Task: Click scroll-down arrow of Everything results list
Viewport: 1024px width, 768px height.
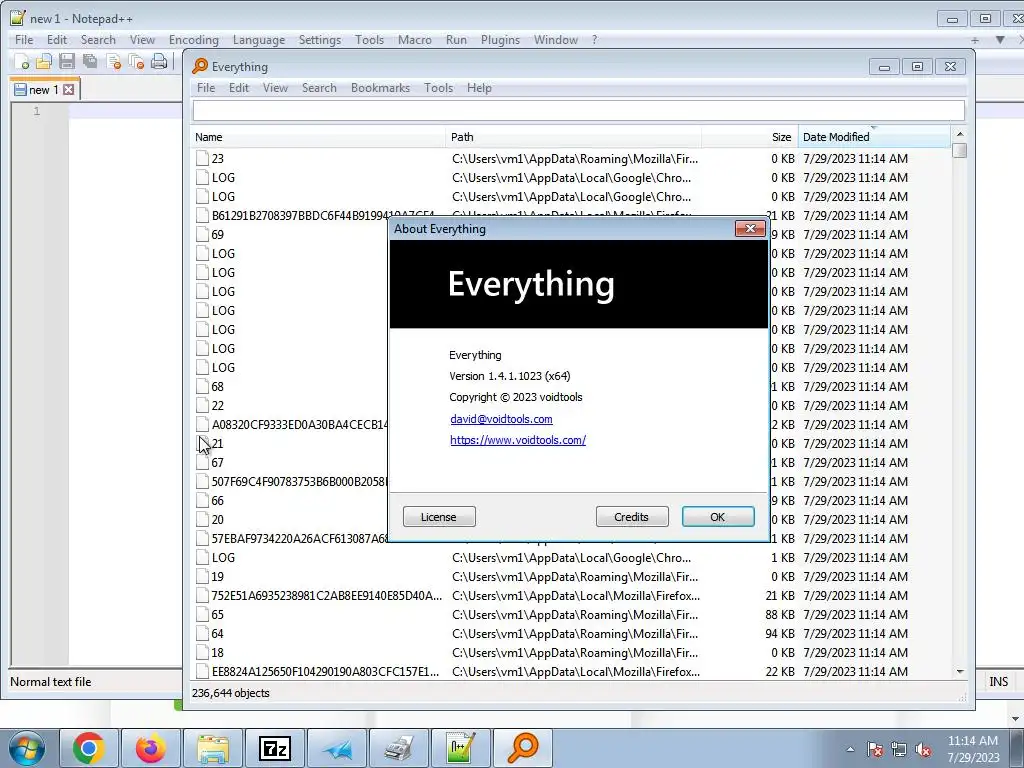Action: coord(959,671)
